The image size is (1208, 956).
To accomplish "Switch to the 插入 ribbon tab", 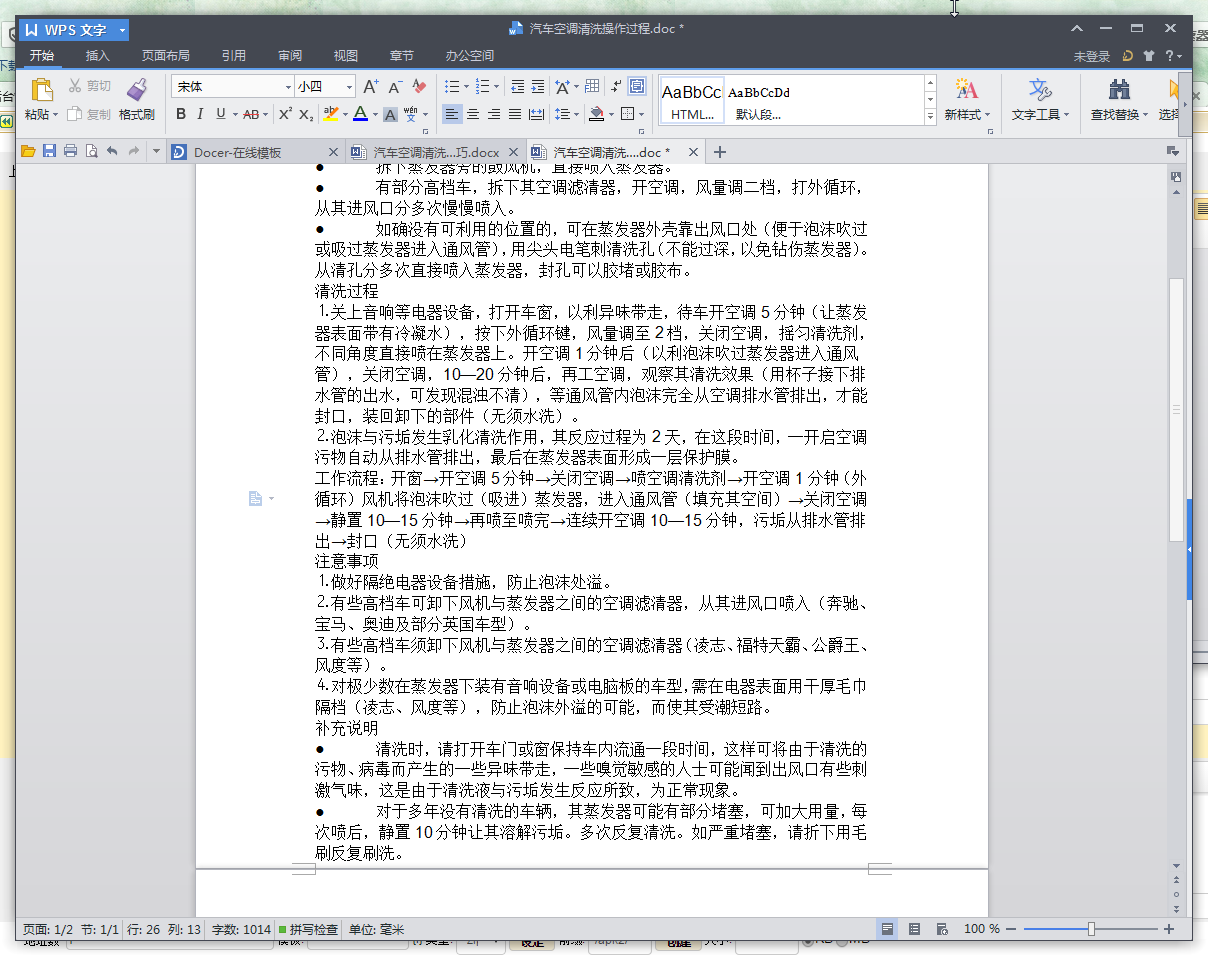I will [98, 56].
